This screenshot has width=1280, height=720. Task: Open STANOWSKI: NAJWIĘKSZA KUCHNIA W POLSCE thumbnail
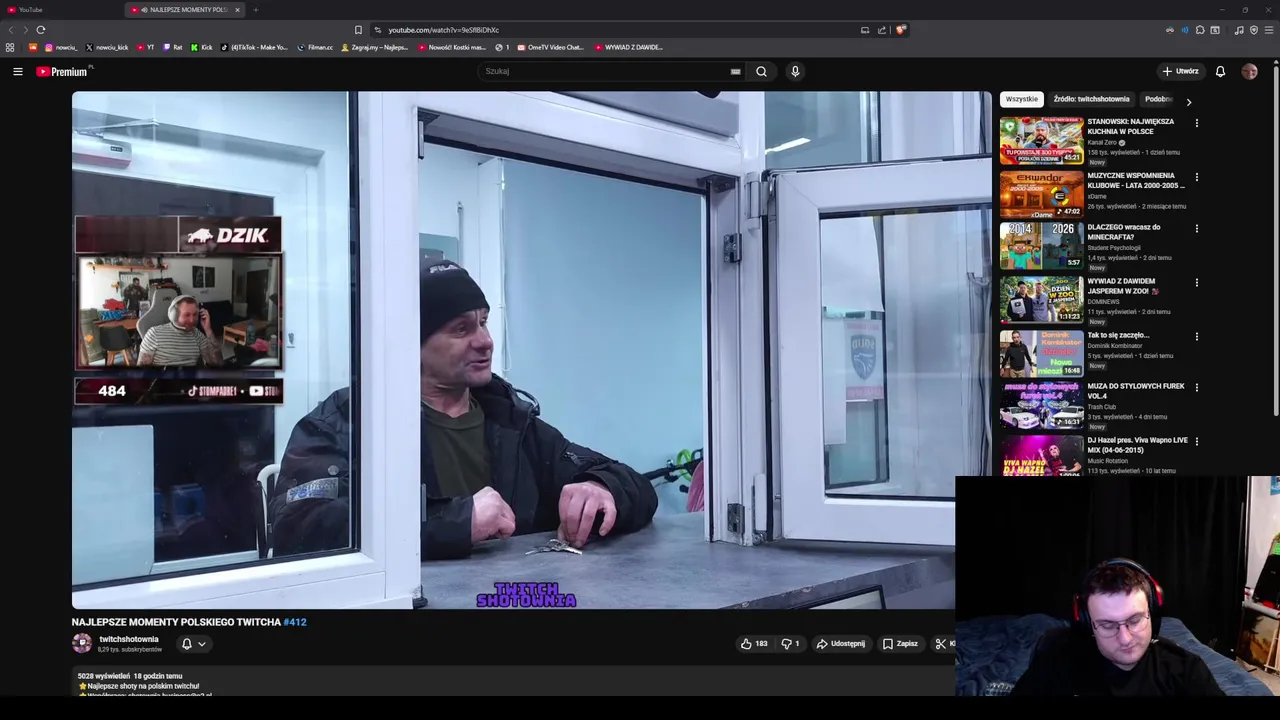tap(1041, 141)
